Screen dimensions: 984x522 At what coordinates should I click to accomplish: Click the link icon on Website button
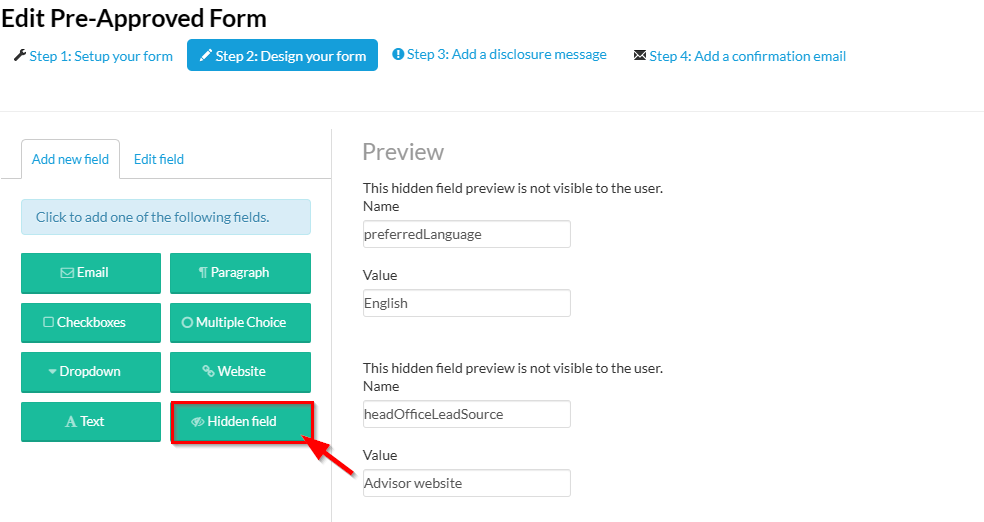point(208,371)
